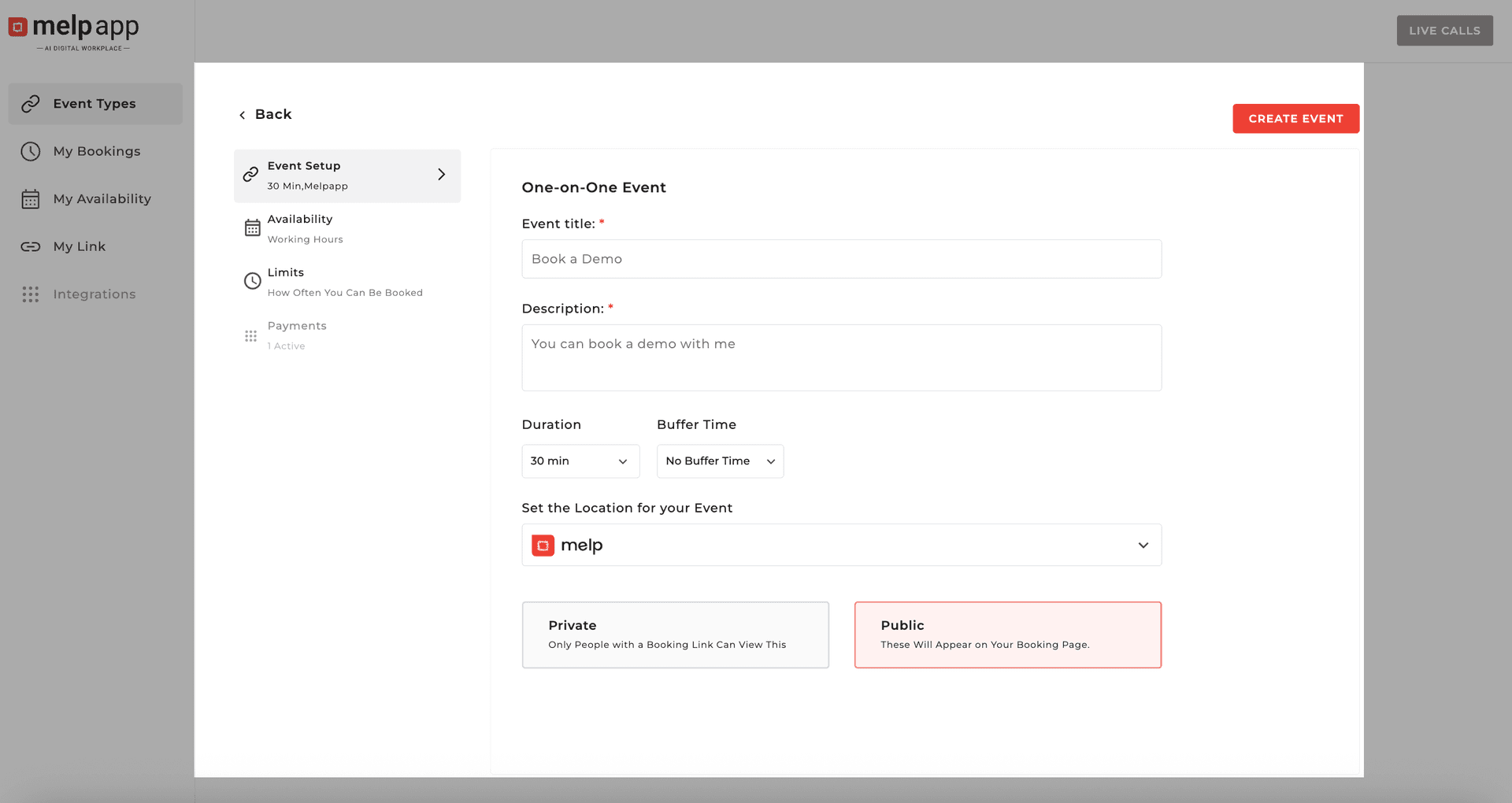The width and height of the screenshot is (1512, 803).
Task: Go to My Bookings in the sidebar
Action: click(x=97, y=151)
